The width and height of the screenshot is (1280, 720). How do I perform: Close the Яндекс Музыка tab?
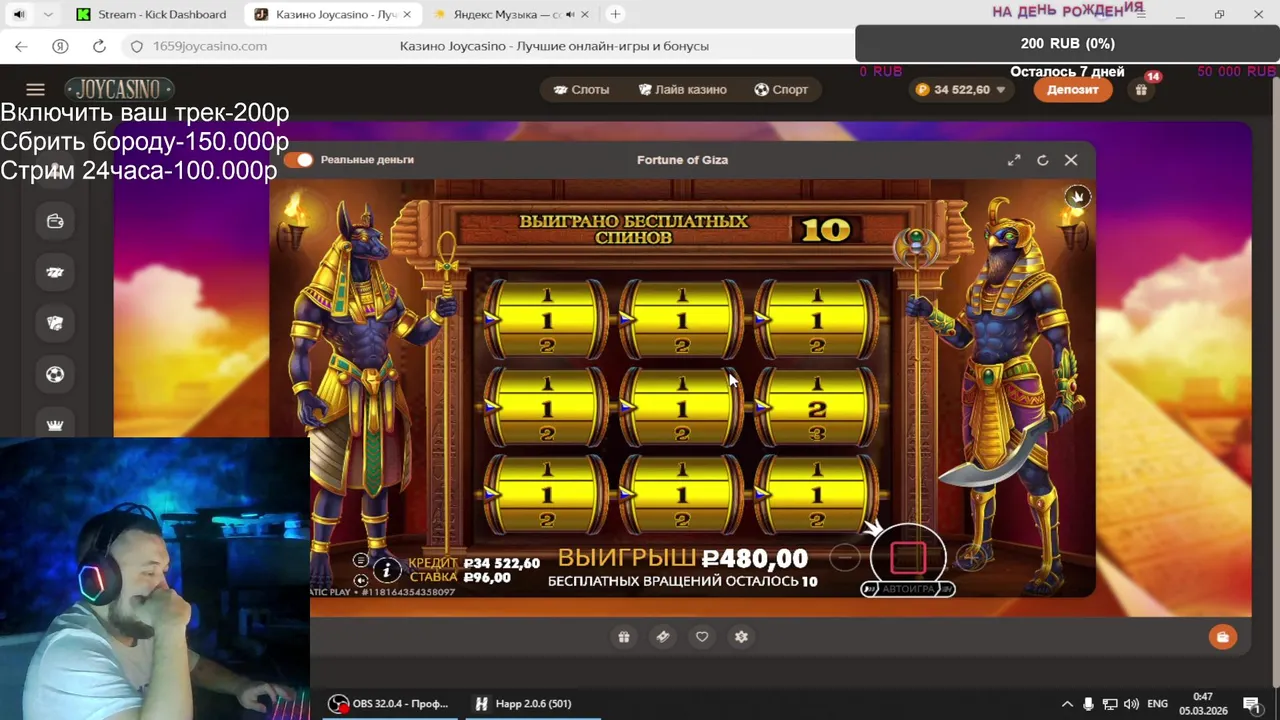(586, 15)
